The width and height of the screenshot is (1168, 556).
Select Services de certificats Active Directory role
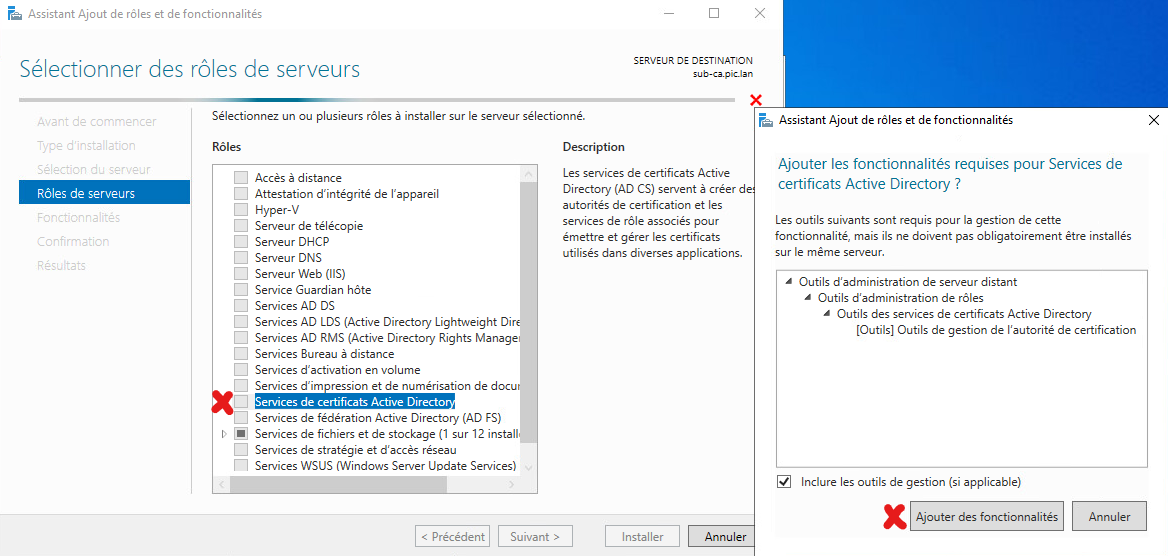354,402
